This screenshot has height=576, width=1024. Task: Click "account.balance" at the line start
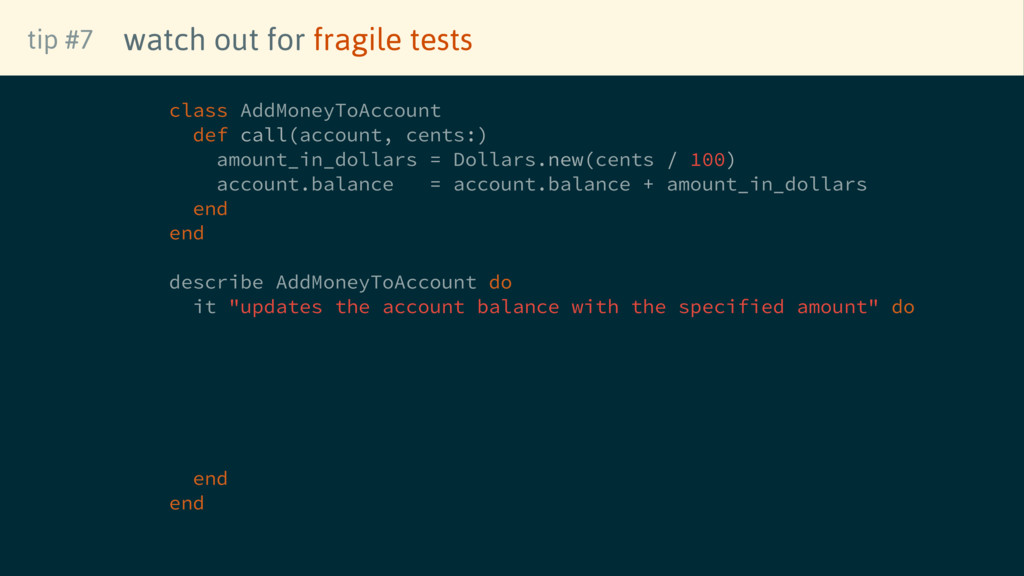[x=305, y=184]
